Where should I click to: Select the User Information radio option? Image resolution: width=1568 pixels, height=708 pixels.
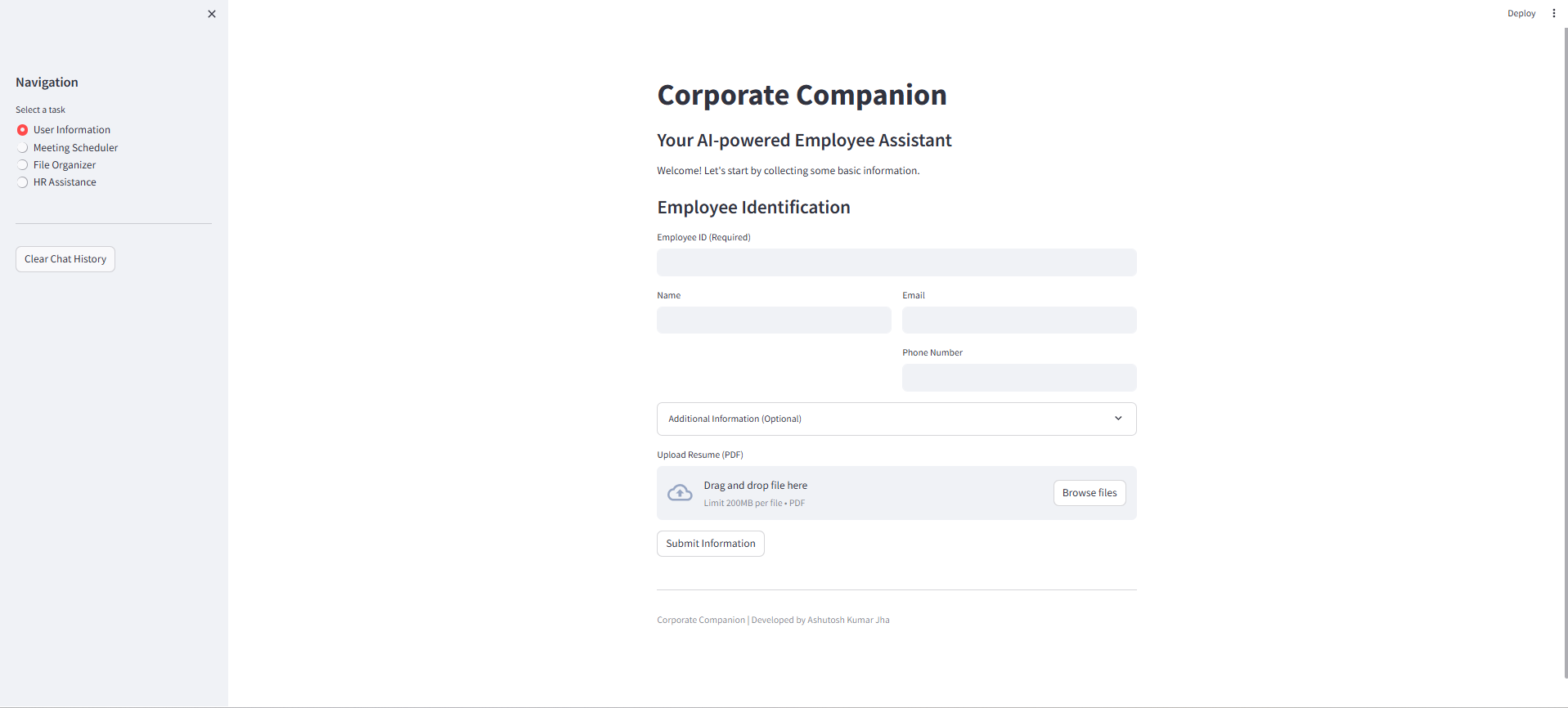click(x=63, y=130)
